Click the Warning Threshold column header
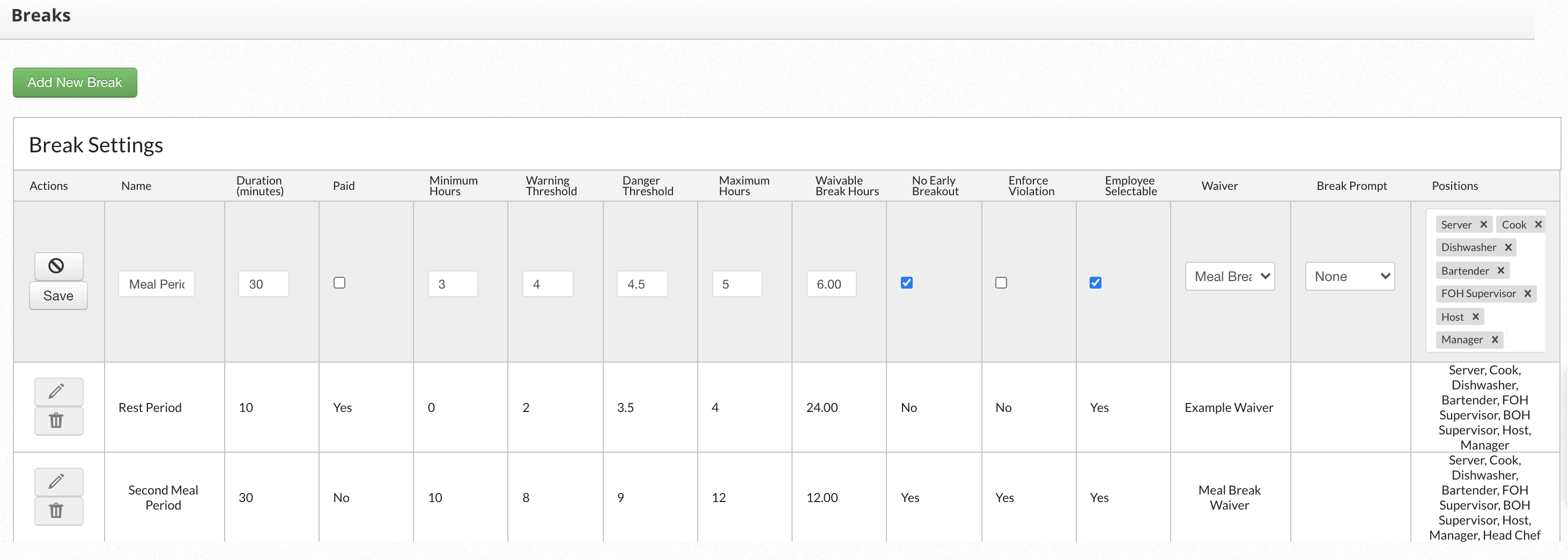This screenshot has width=1568, height=560. 551,186
